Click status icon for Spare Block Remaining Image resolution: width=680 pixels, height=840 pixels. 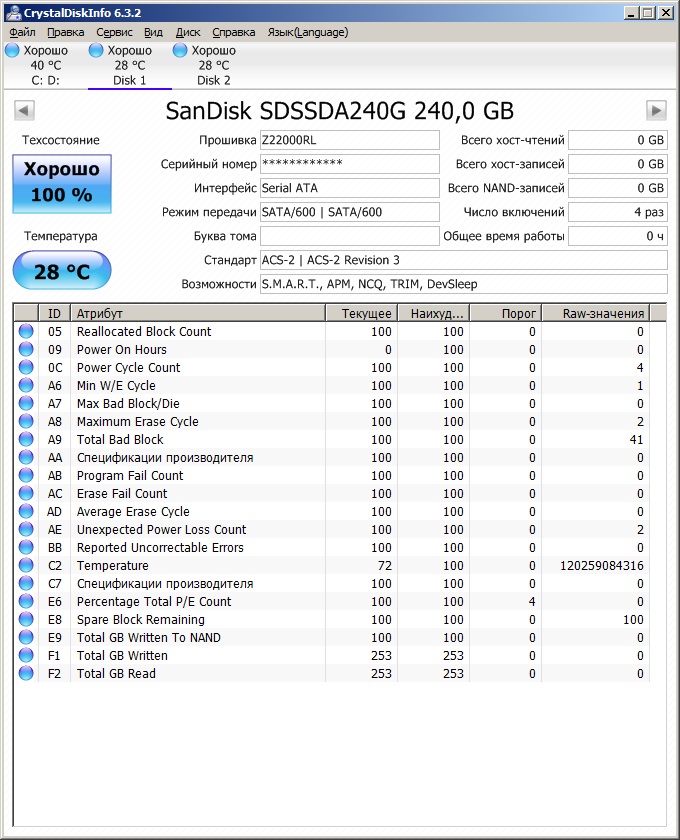pos(26,620)
